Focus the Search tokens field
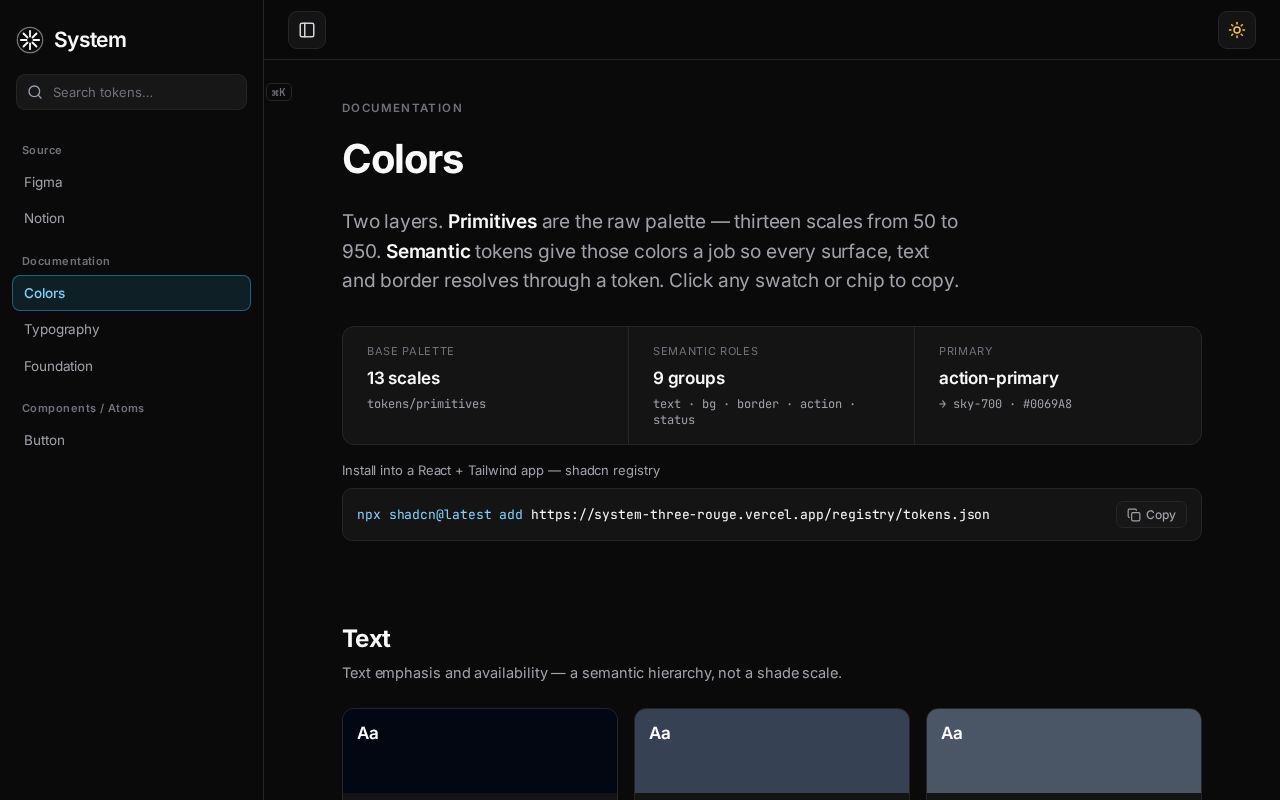This screenshot has width=1280, height=800. click(x=131, y=92)
